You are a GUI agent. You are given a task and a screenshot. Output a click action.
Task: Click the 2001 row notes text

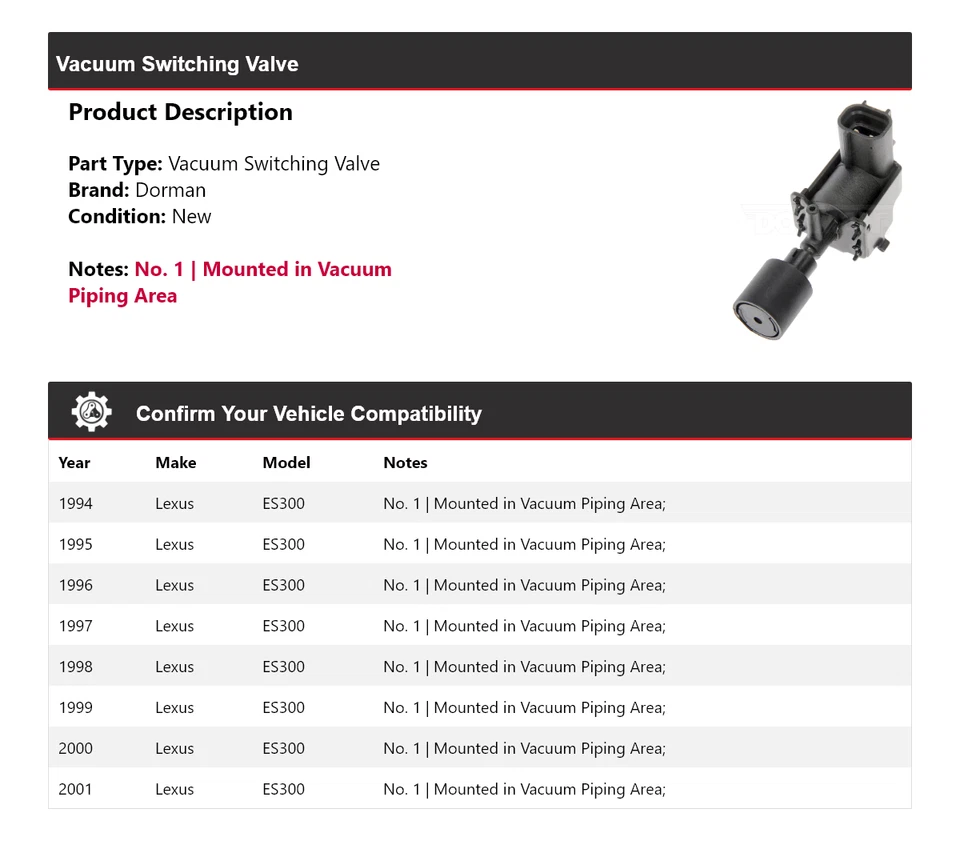click(x=524, y=789)
